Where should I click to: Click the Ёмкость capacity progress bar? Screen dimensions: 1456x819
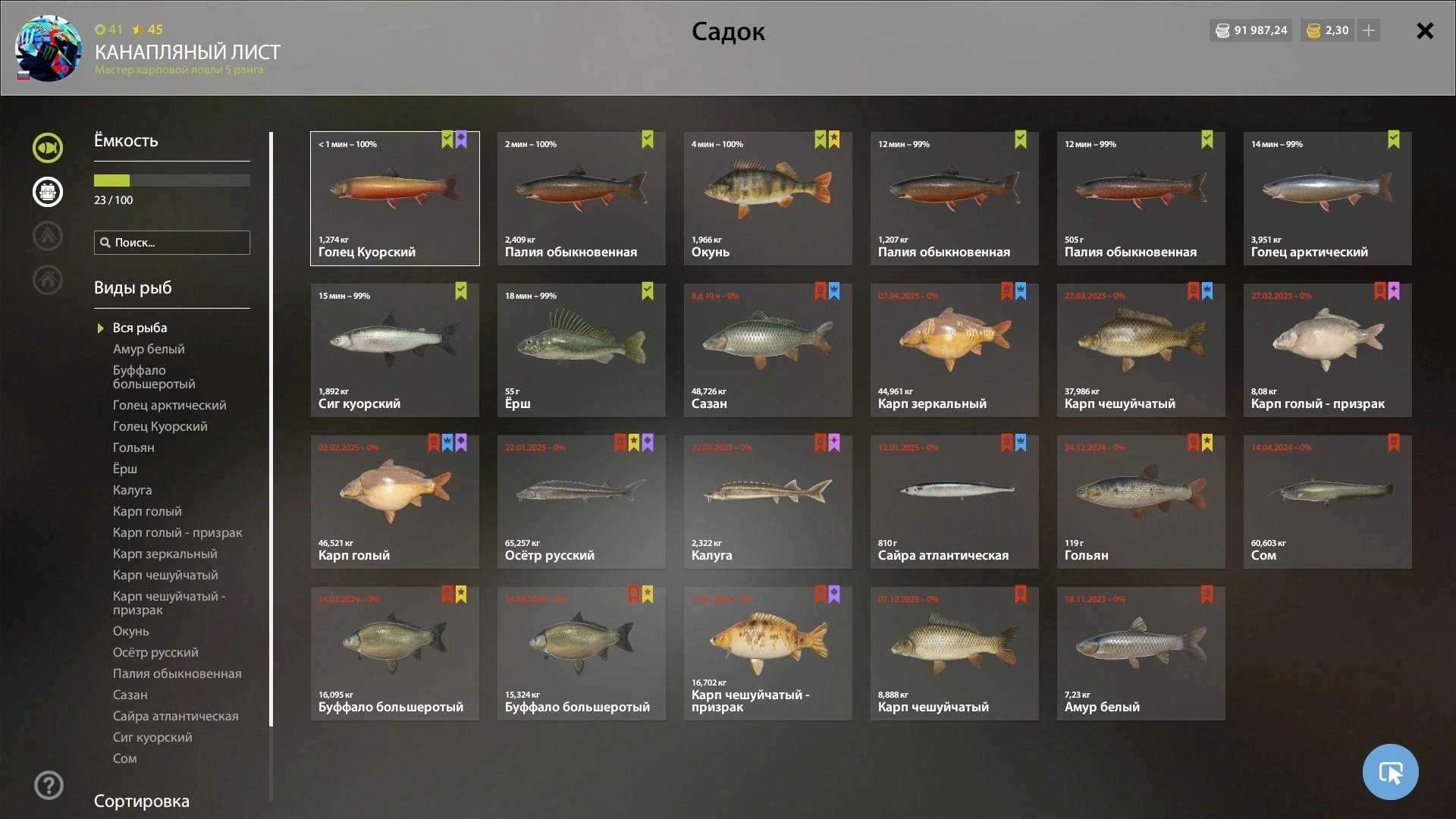[x=172, y=180]
